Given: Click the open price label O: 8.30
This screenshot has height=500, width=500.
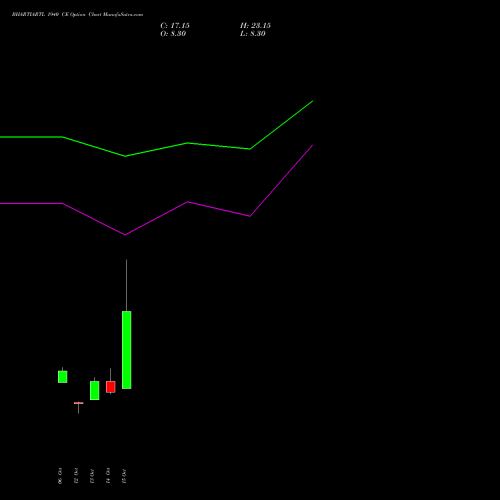Looking at the screenshot, I should coord(173,34).
